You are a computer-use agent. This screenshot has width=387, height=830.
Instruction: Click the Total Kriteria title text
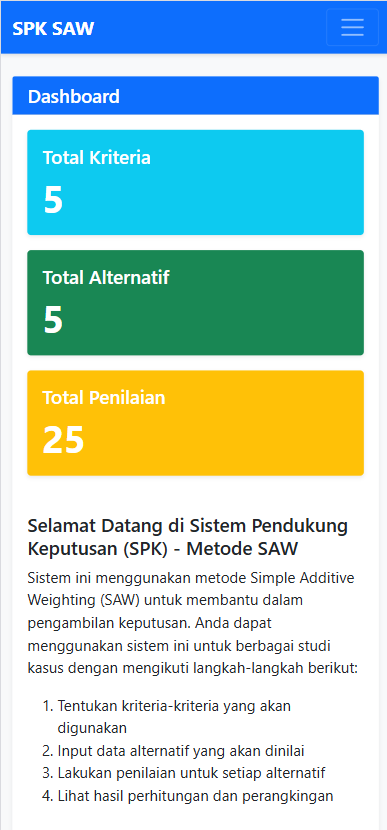tap(96, 158)
